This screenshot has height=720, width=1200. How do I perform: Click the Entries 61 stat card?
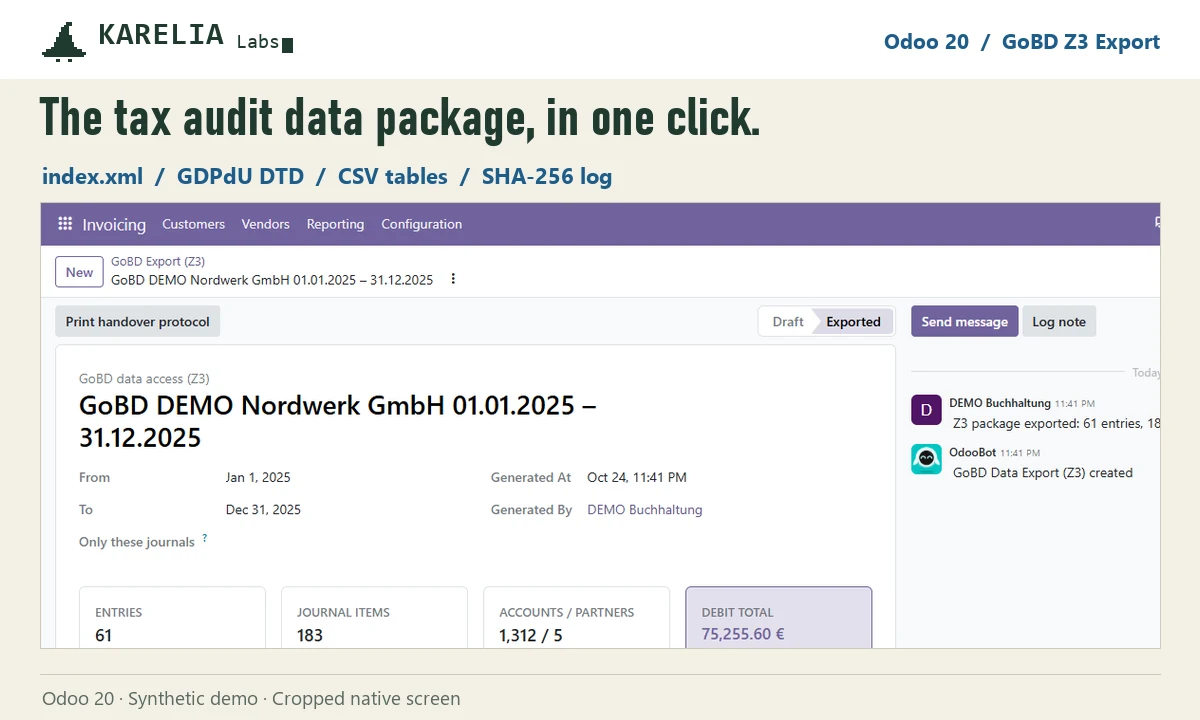coord(172,617)
